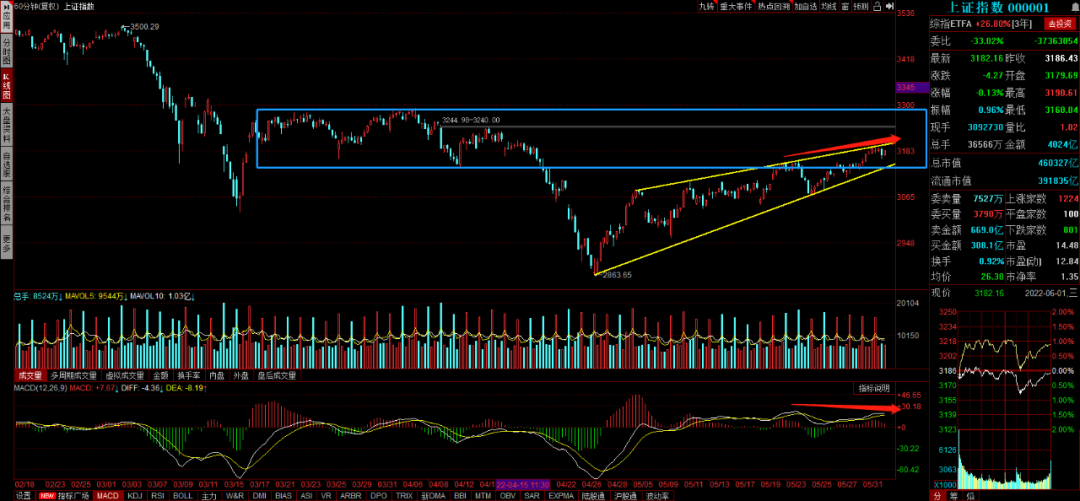Switch to the KDJ indicator
This screenshot has height=501, width=1080.
(135, 495)
